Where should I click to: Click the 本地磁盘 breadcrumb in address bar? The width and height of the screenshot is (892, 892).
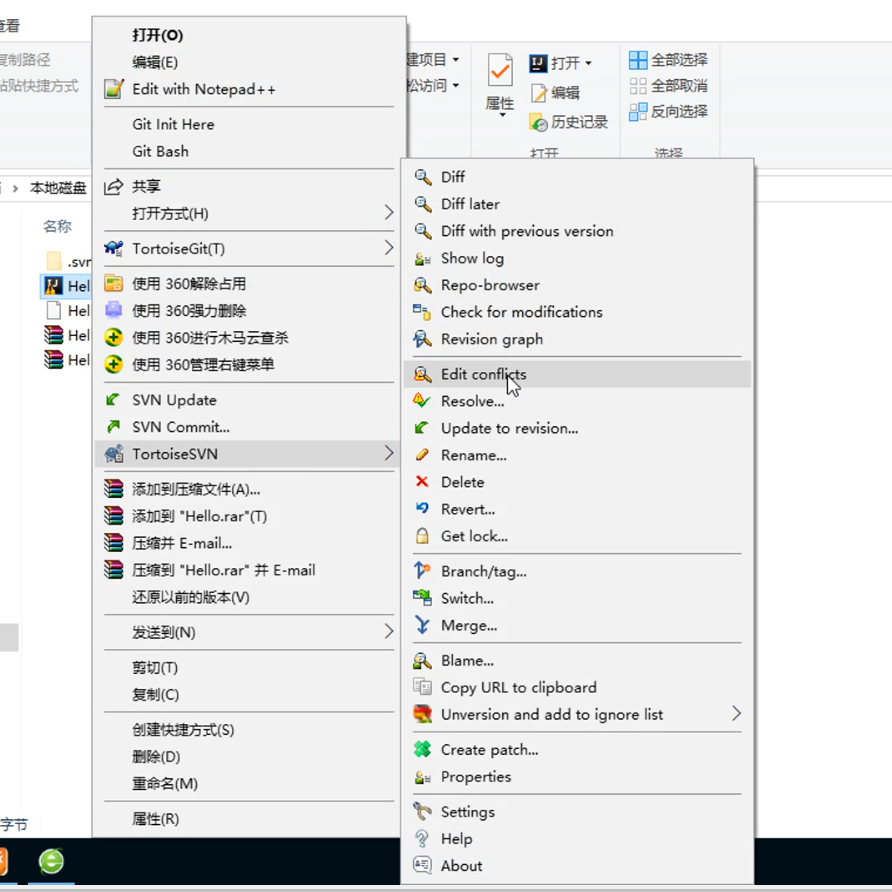point(58,188)
